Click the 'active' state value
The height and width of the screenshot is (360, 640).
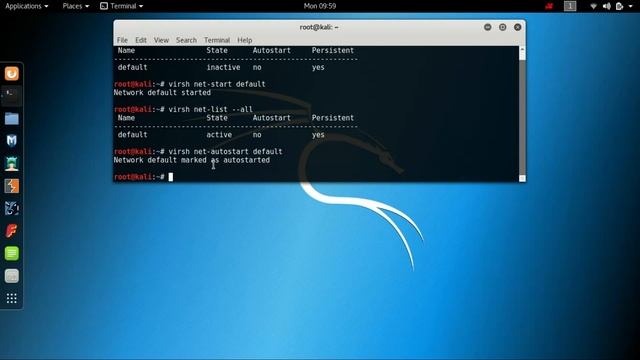coord(219,135)
